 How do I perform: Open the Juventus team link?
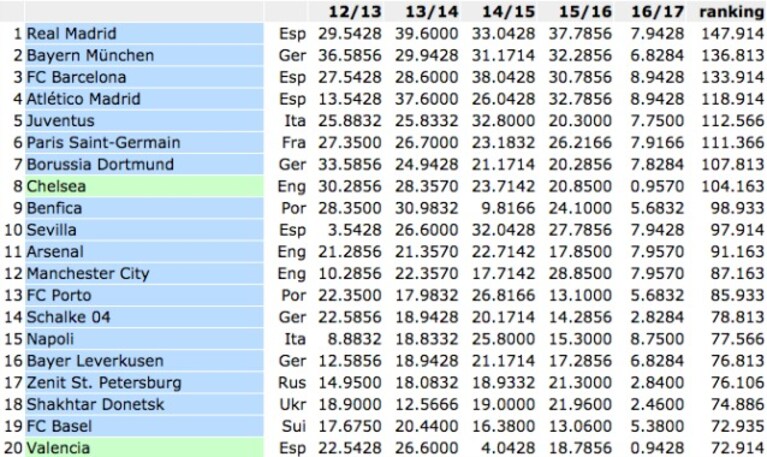pos(61,121)
